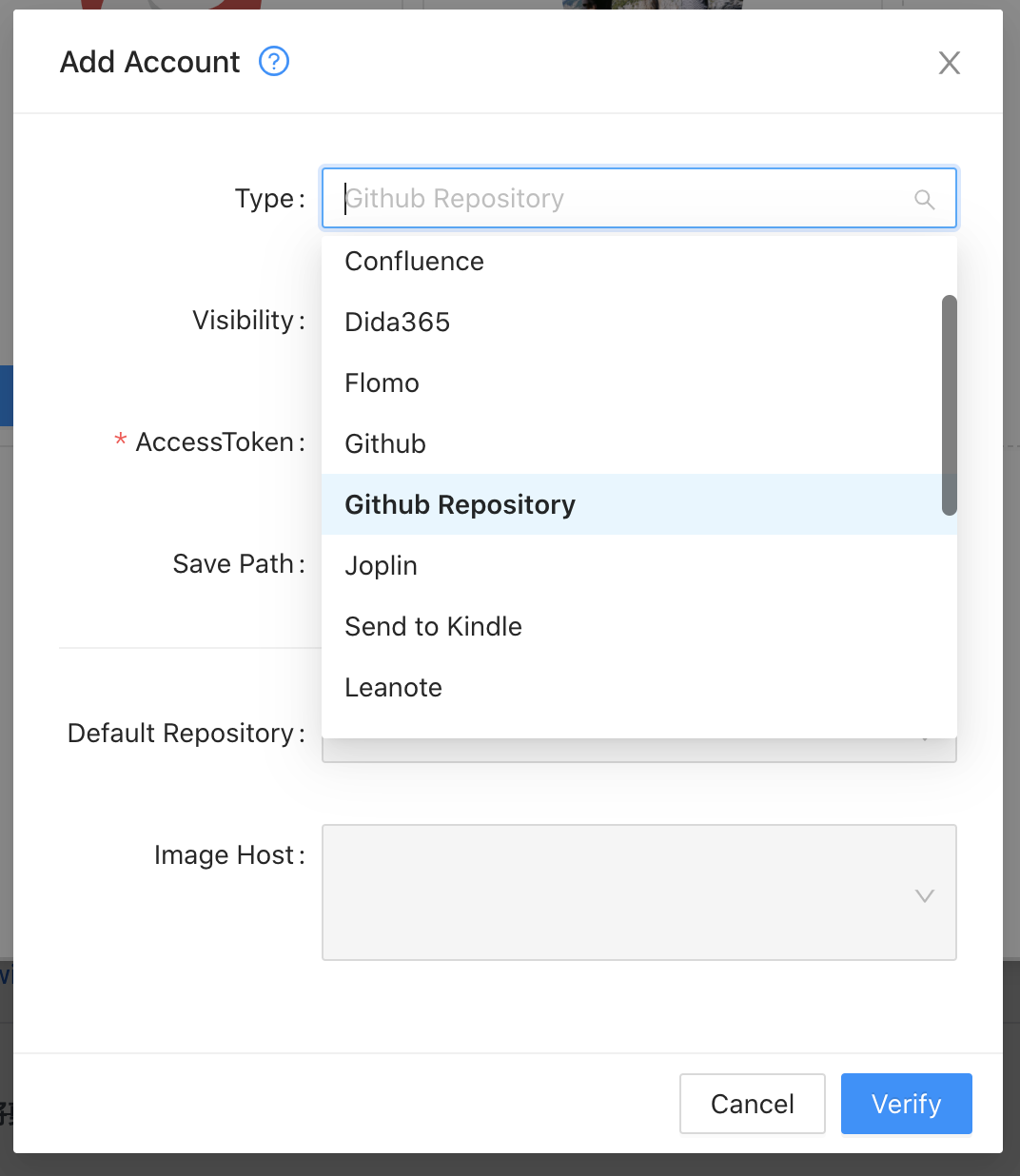Click the Image Host selection box

click(x=638, y=892)
